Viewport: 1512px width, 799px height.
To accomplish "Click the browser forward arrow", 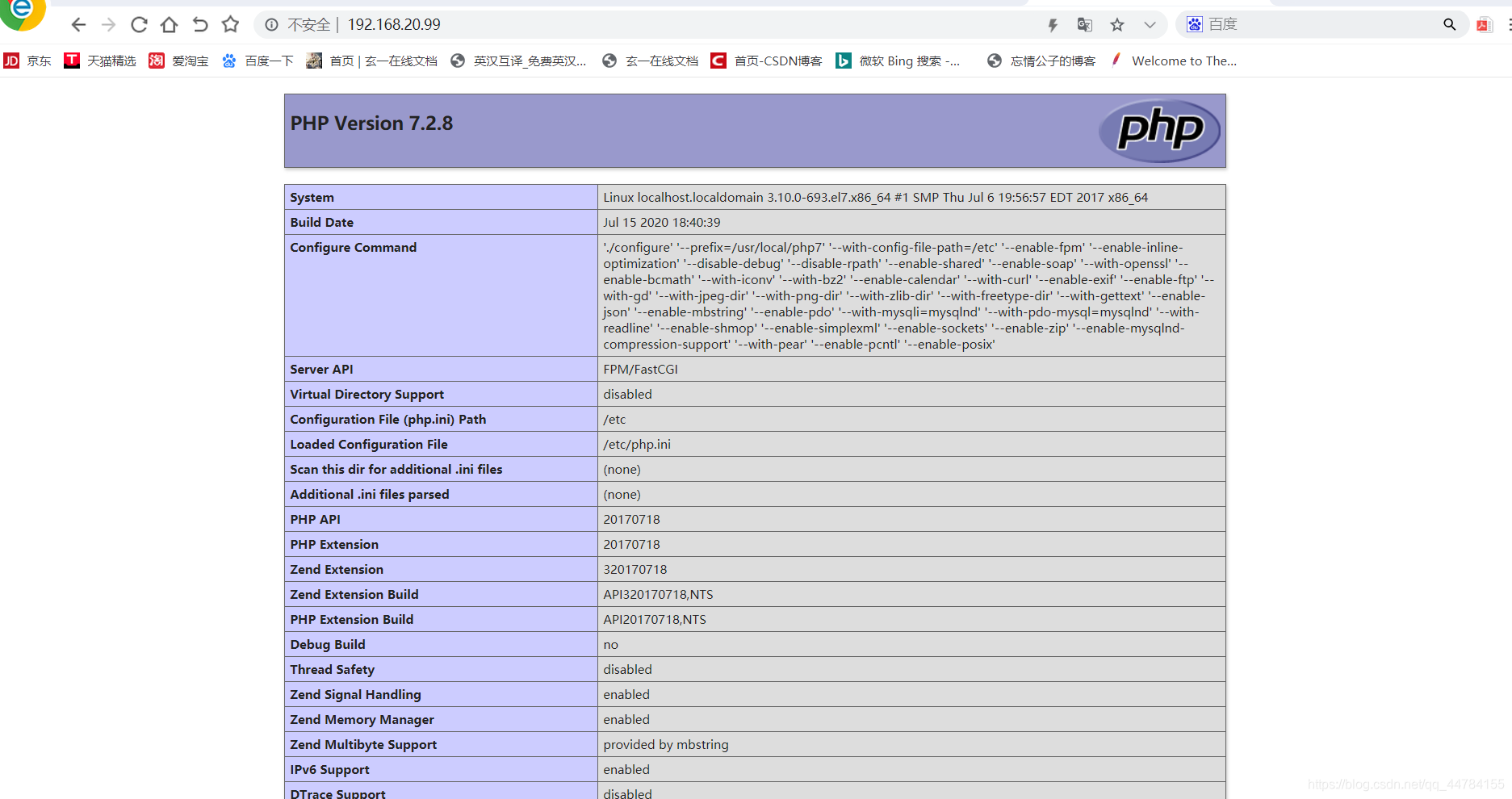I will pos(108,25).
